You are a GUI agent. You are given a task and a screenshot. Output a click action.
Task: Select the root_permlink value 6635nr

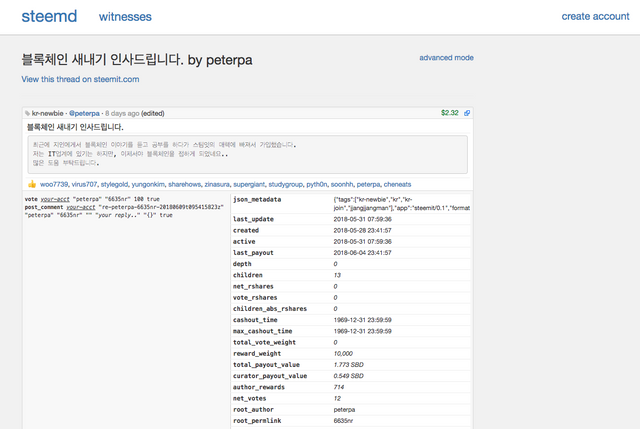coord(343,420)
